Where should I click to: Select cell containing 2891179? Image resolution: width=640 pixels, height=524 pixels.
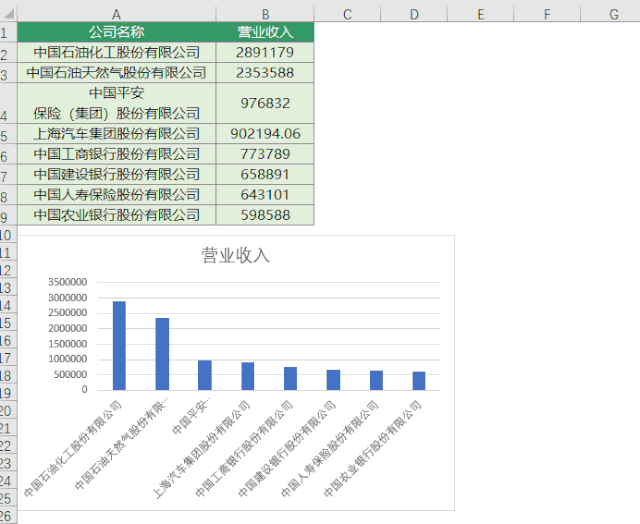(x=265, y=52)
